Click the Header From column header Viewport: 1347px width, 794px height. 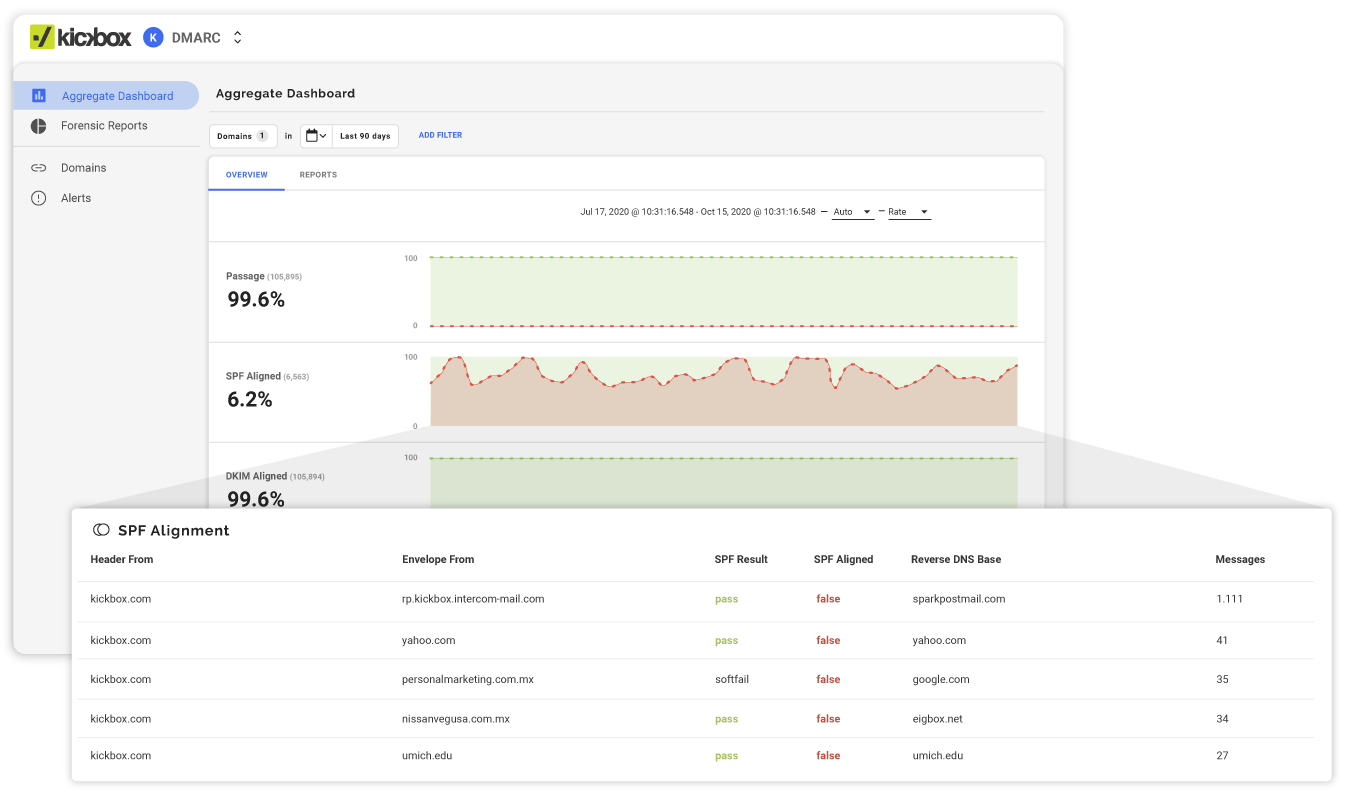coord(122,559)
